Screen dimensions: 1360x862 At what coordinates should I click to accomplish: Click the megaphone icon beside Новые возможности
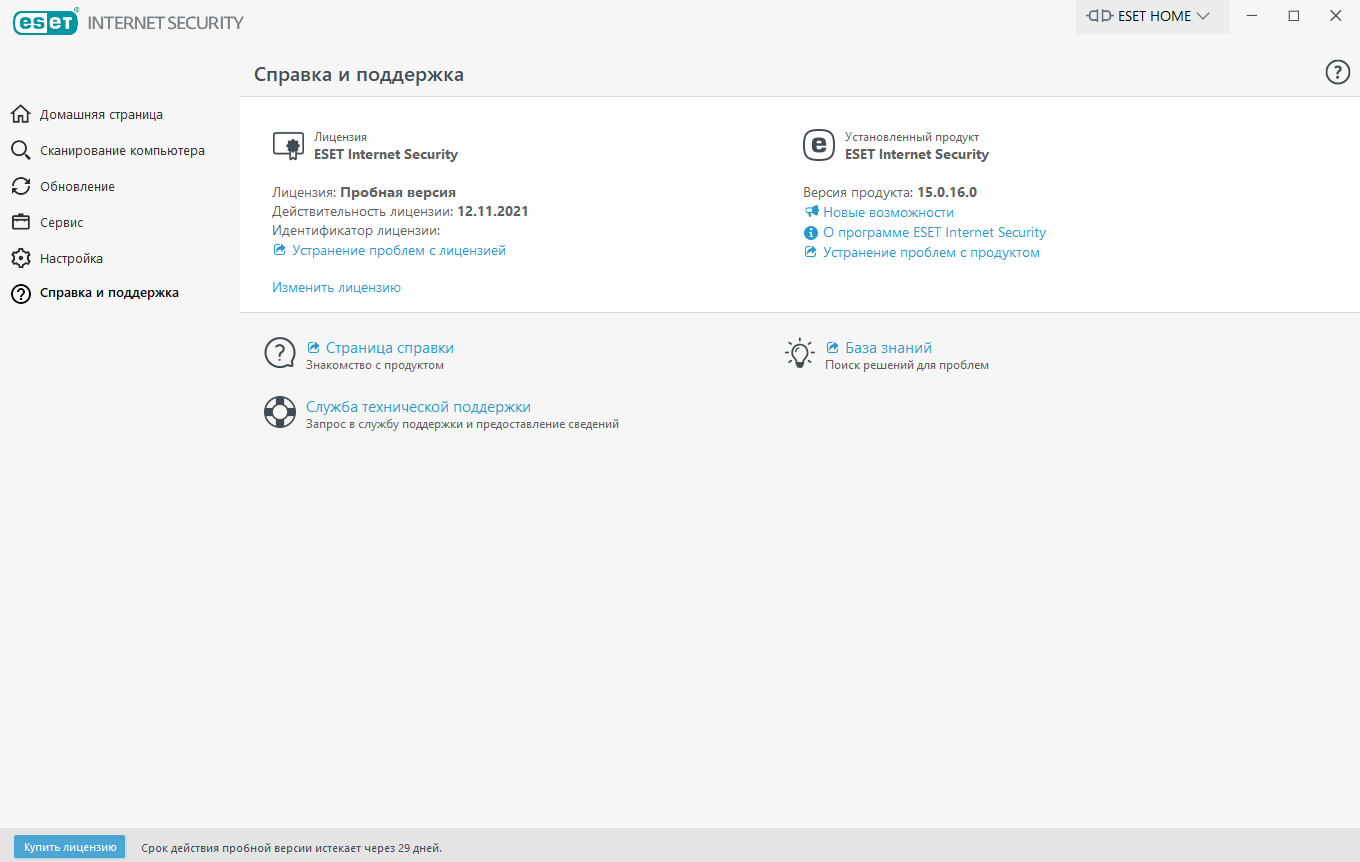811,212
